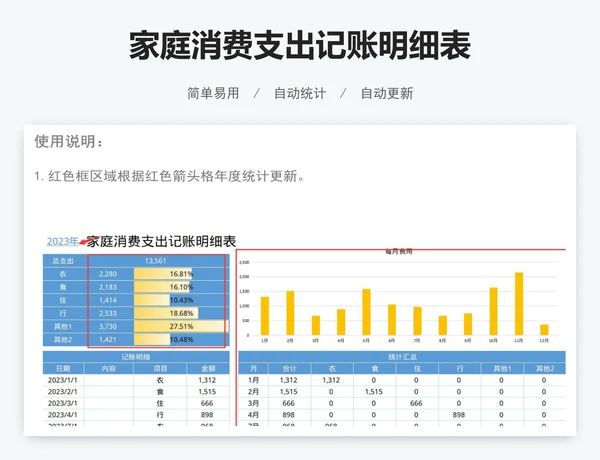The height and width of the screenshot is (460, 600).
Task: Click the 27.51% percentage cell
Action: [179, 326]
